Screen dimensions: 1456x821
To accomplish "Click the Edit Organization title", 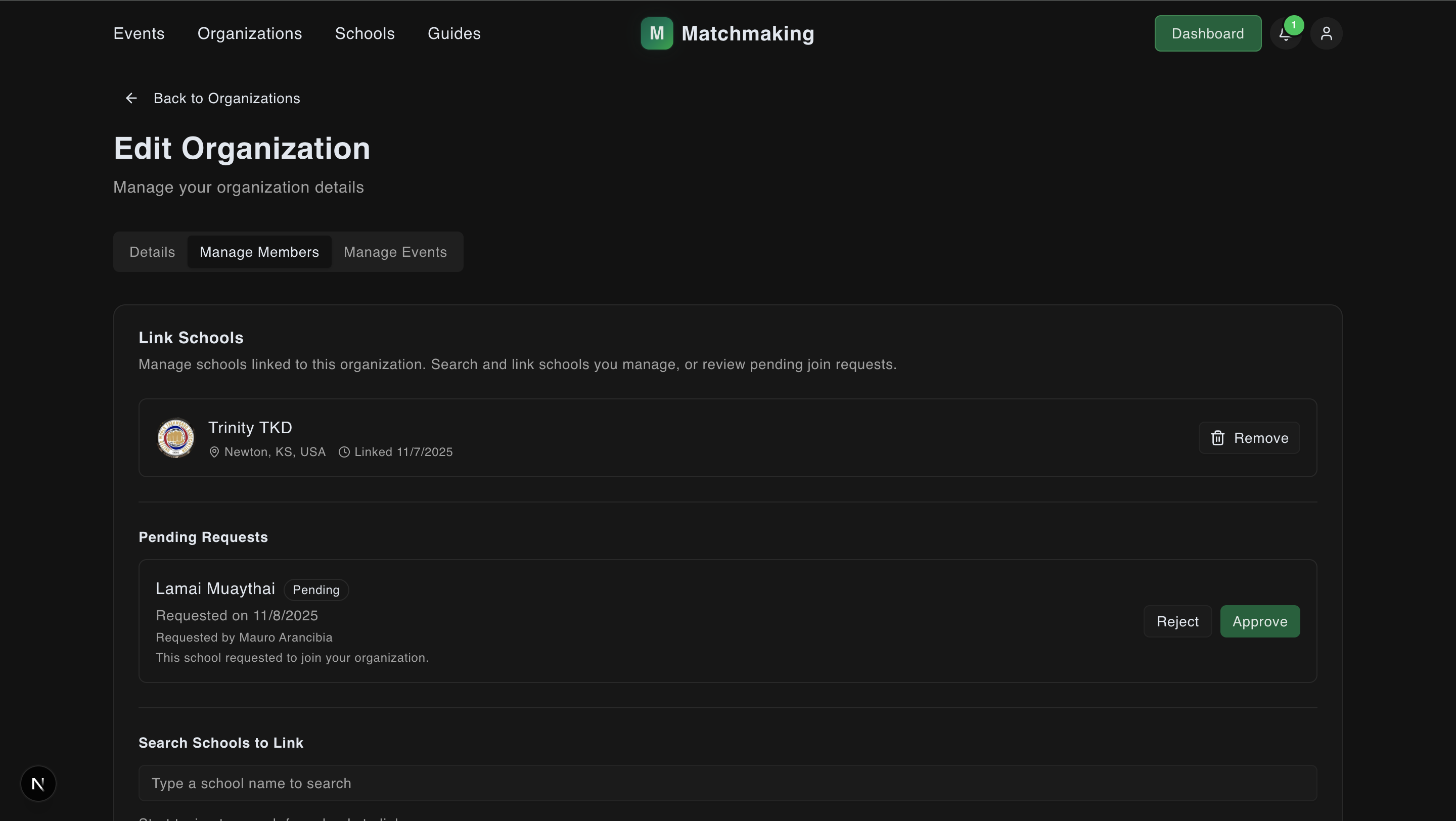I will [x=242, y=149].
